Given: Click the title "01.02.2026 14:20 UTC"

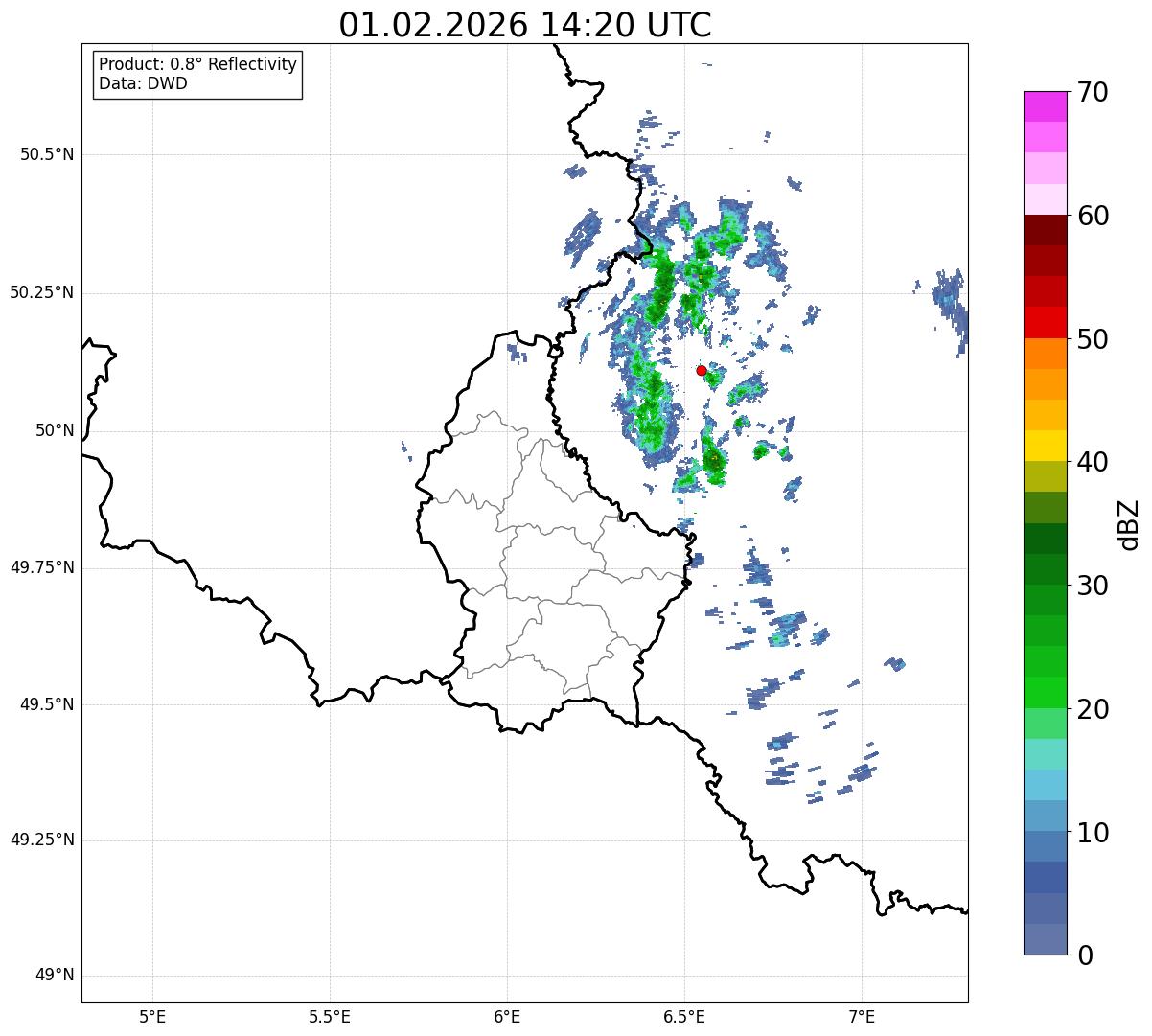Looking at the screenshot, I should click(525, 25).
